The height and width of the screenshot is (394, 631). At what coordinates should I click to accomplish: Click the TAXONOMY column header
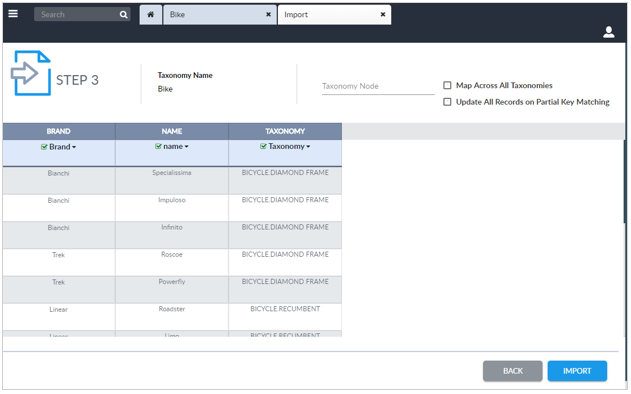(x=285, y=131)
